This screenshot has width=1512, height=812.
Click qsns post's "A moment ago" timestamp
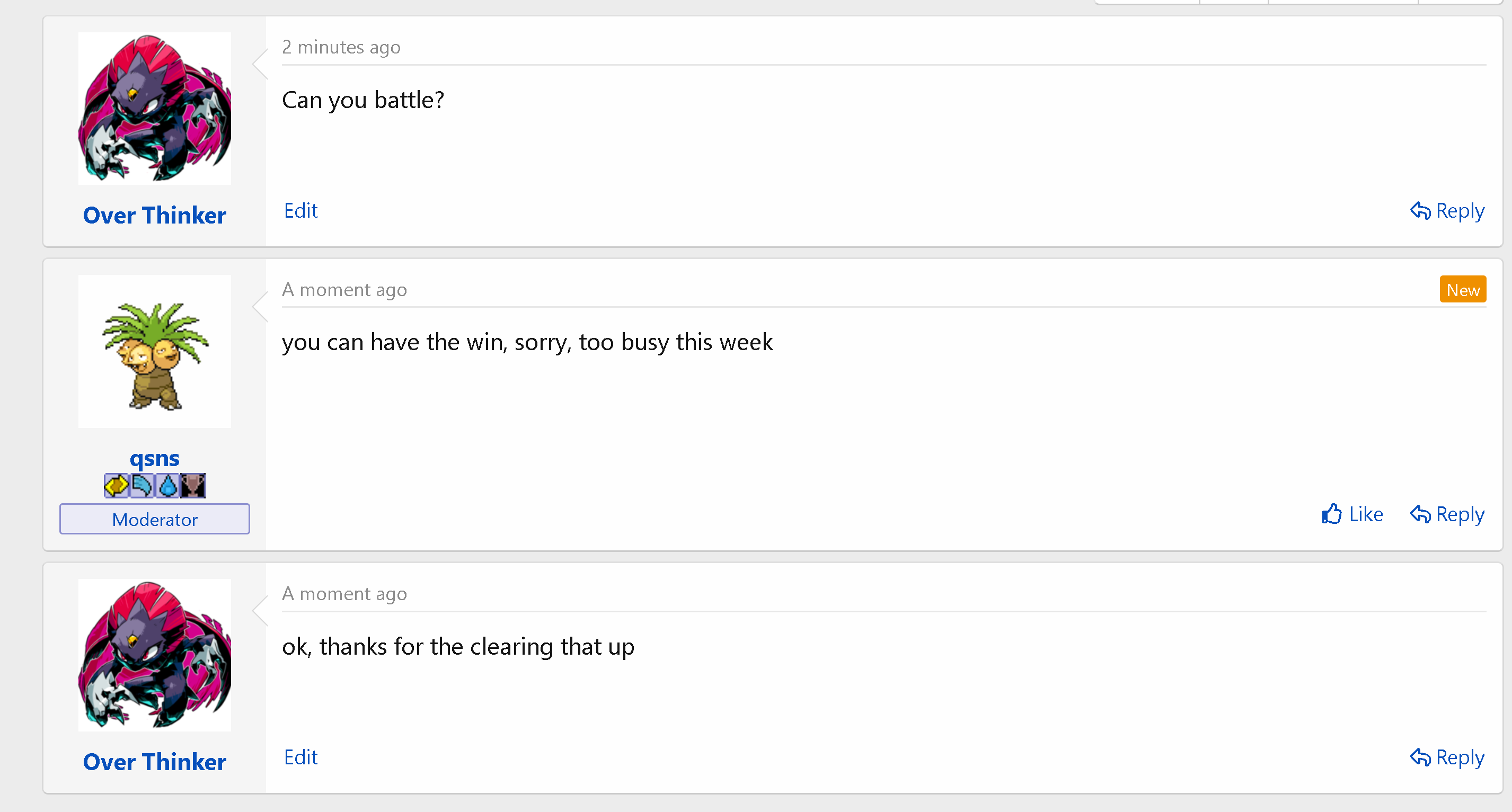344,290
